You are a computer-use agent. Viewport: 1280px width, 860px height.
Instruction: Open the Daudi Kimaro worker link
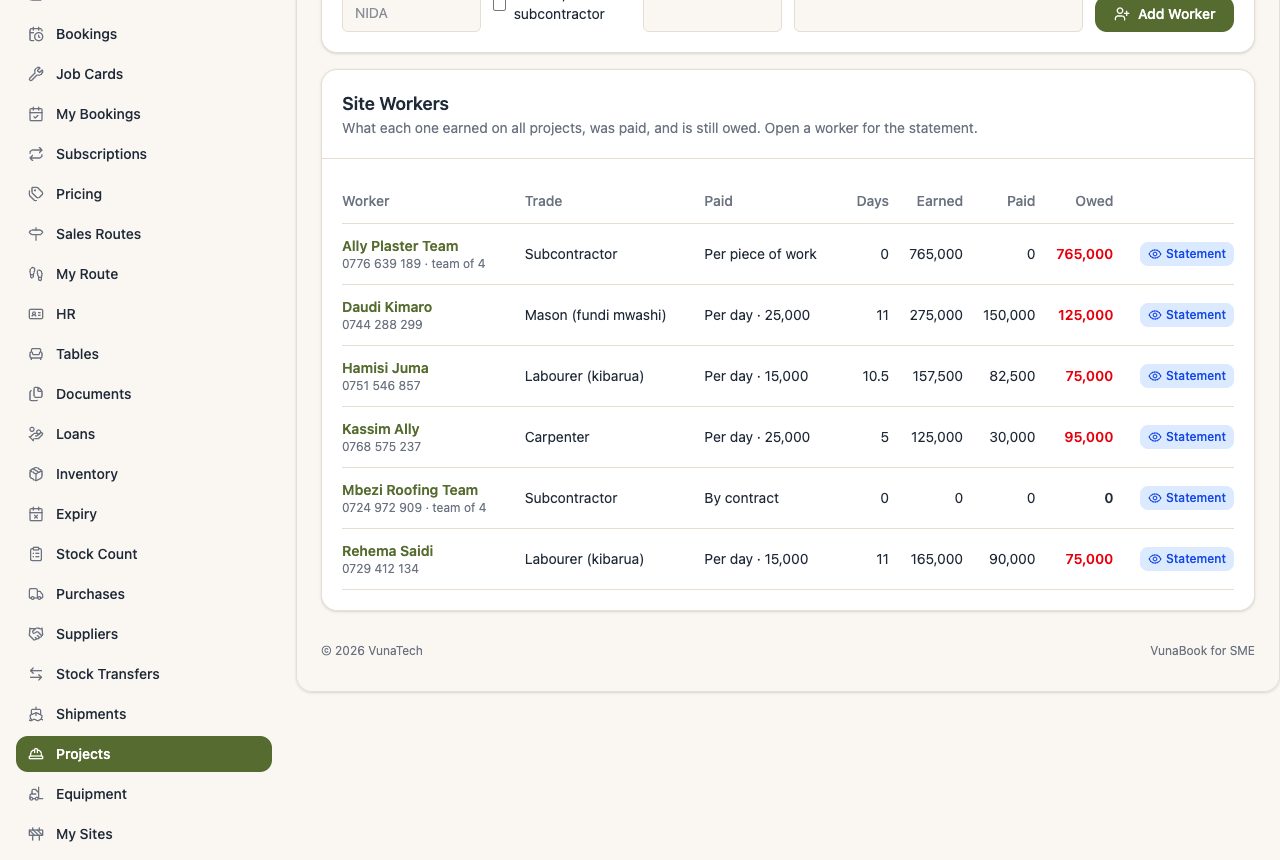(x=387, y=307)
